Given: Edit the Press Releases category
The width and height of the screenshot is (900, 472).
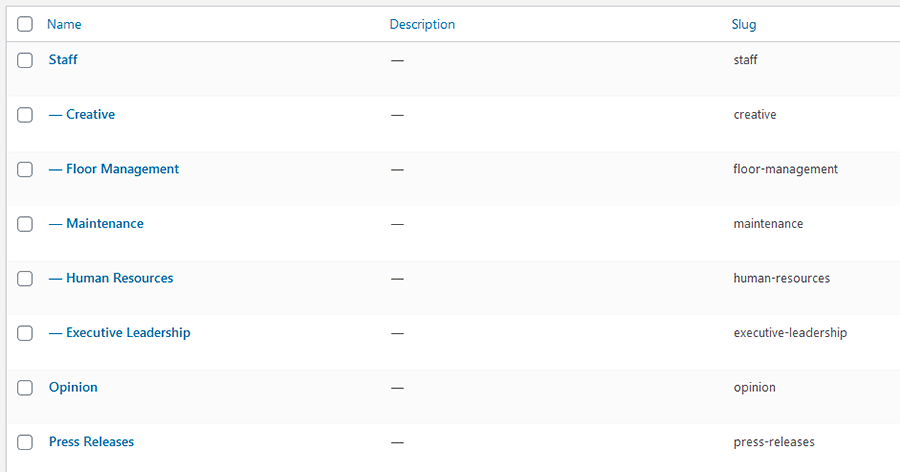Looking at the screenshot, I should pos(91,442).
